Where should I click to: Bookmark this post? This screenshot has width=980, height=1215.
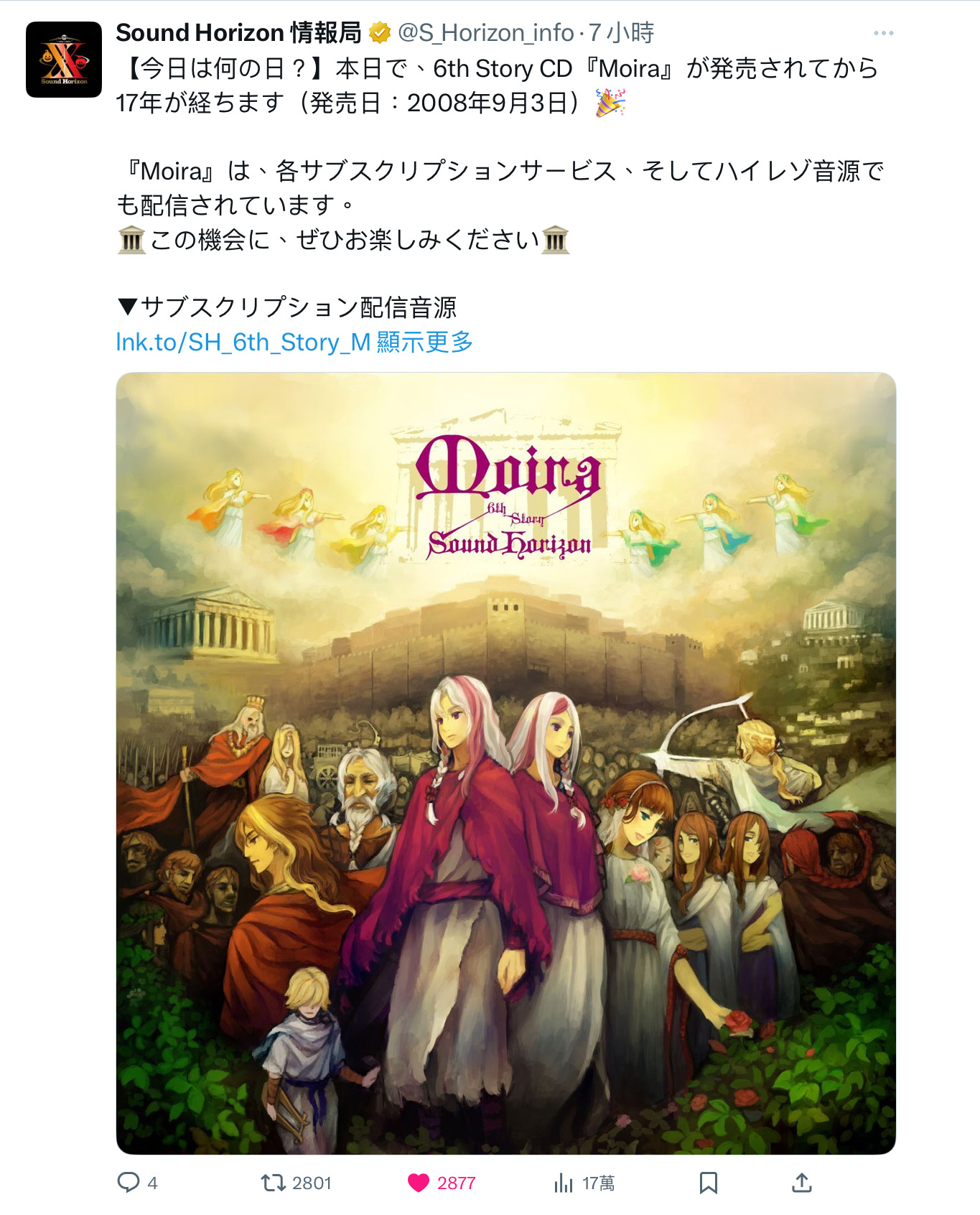709,1183
